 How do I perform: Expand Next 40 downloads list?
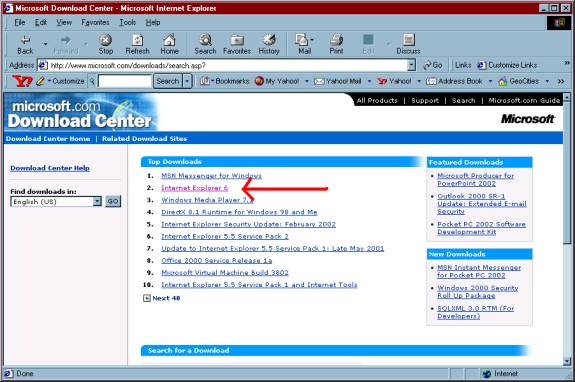pyautogui.click(x=162, y=298)
